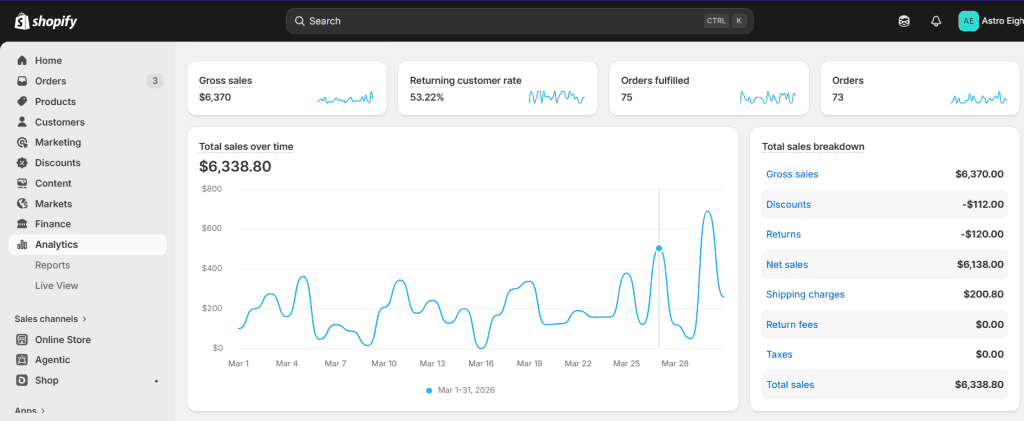This screenshot has width=1024, height=421.
Task: Click the Home house icon
Action: pyautogui.click(x=22, y=61)
